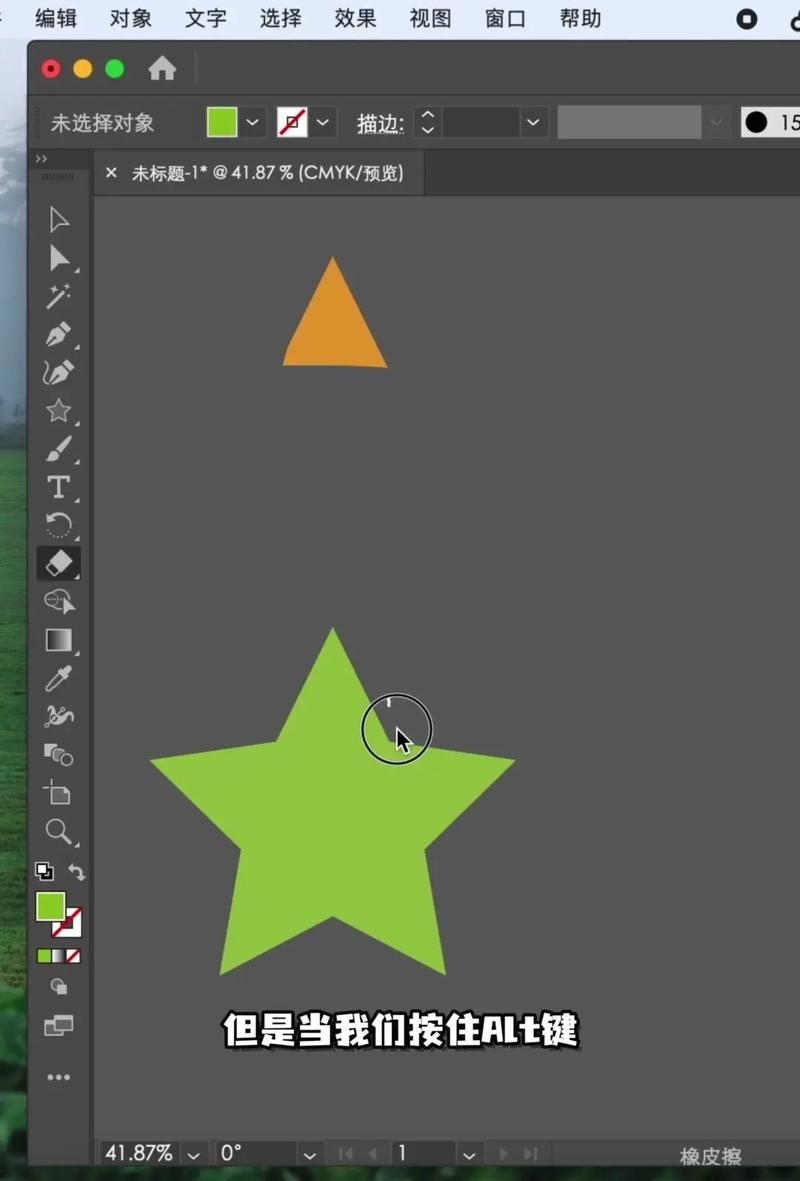Select the Eyedropper tool
Screen dimensions: 800x1181
[58, 677]
